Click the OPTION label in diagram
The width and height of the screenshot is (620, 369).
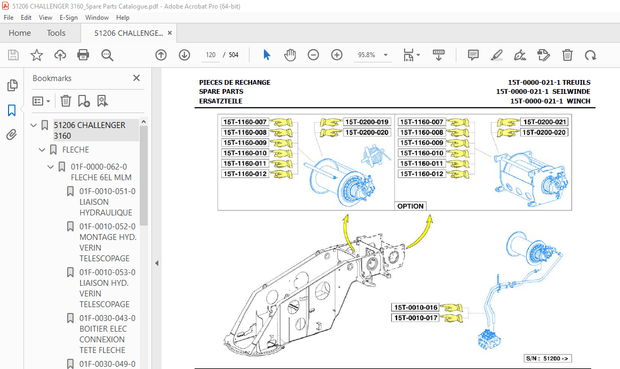point(410,206)
